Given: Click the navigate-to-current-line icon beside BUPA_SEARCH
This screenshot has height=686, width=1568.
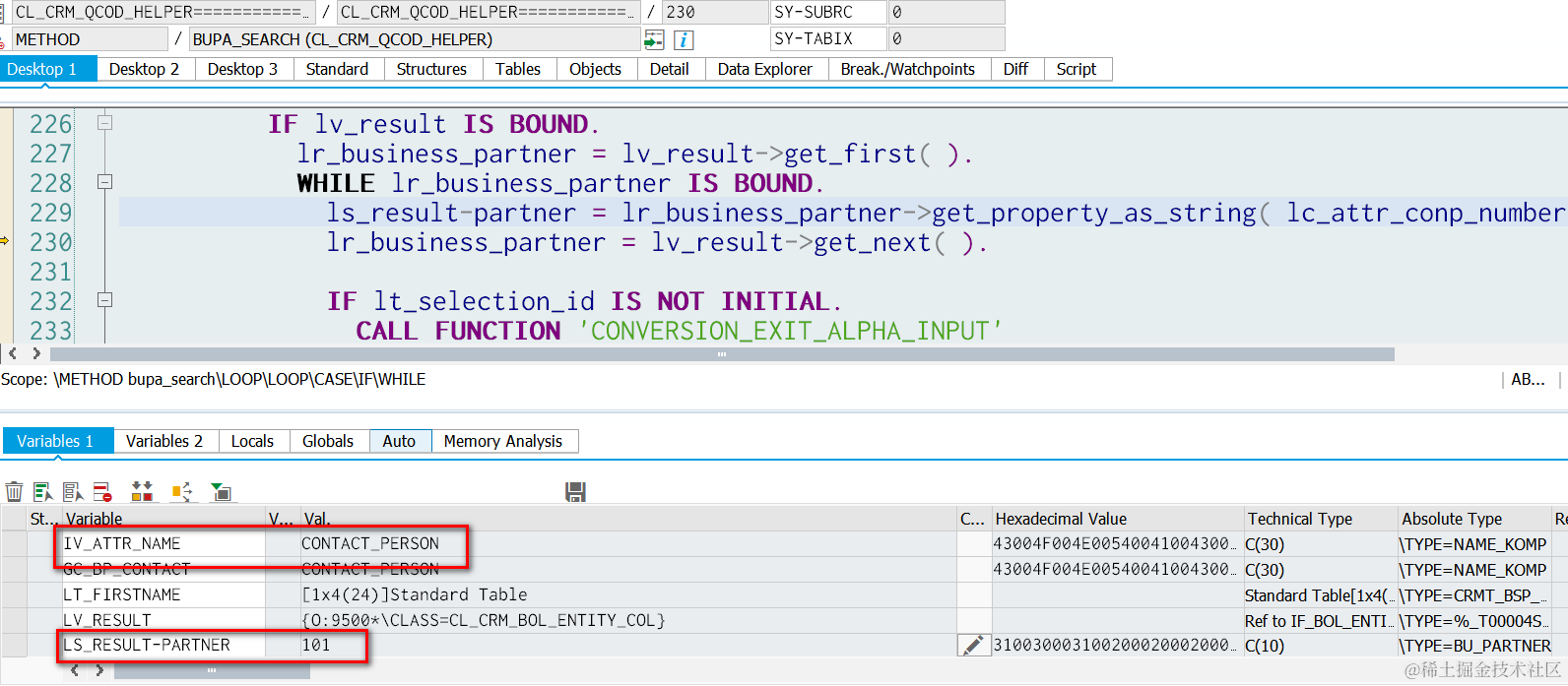Looking at the screenshot, I should pos(654,39).
